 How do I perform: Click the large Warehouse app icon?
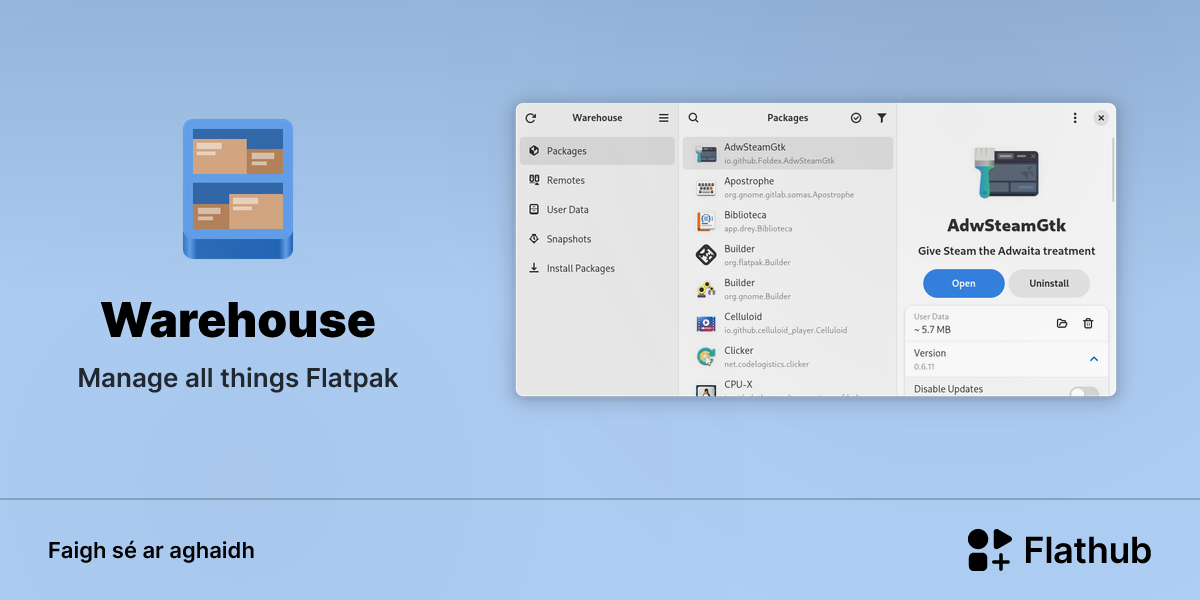[x=238, y=189]
